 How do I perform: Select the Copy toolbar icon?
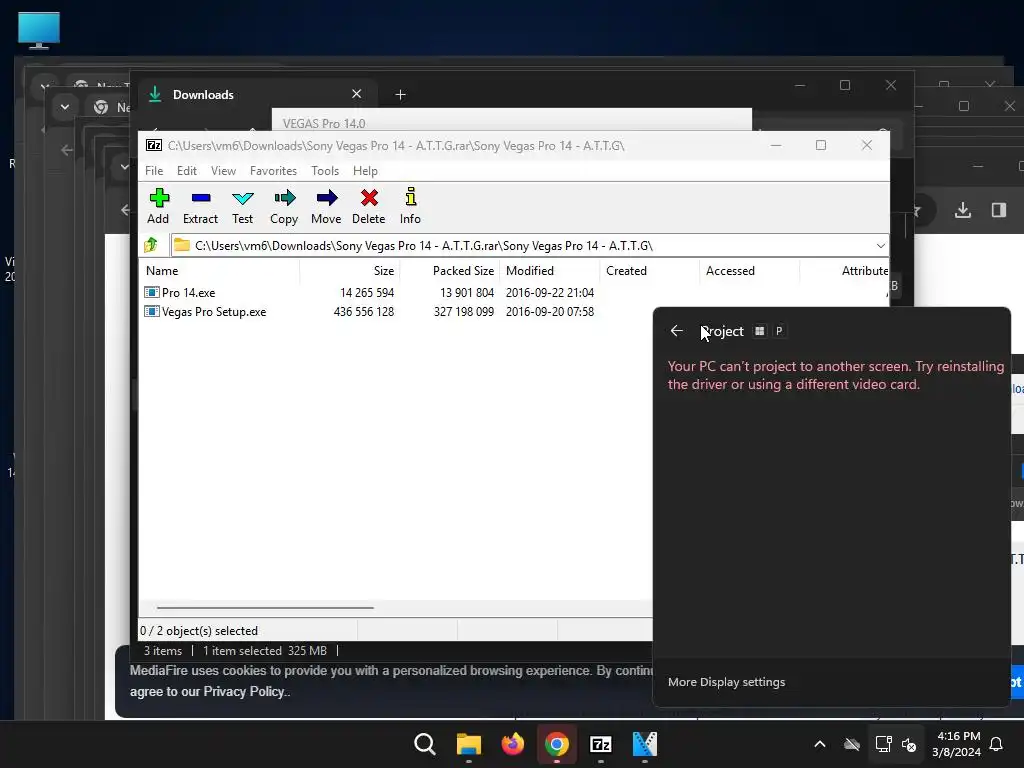(284, 206)
